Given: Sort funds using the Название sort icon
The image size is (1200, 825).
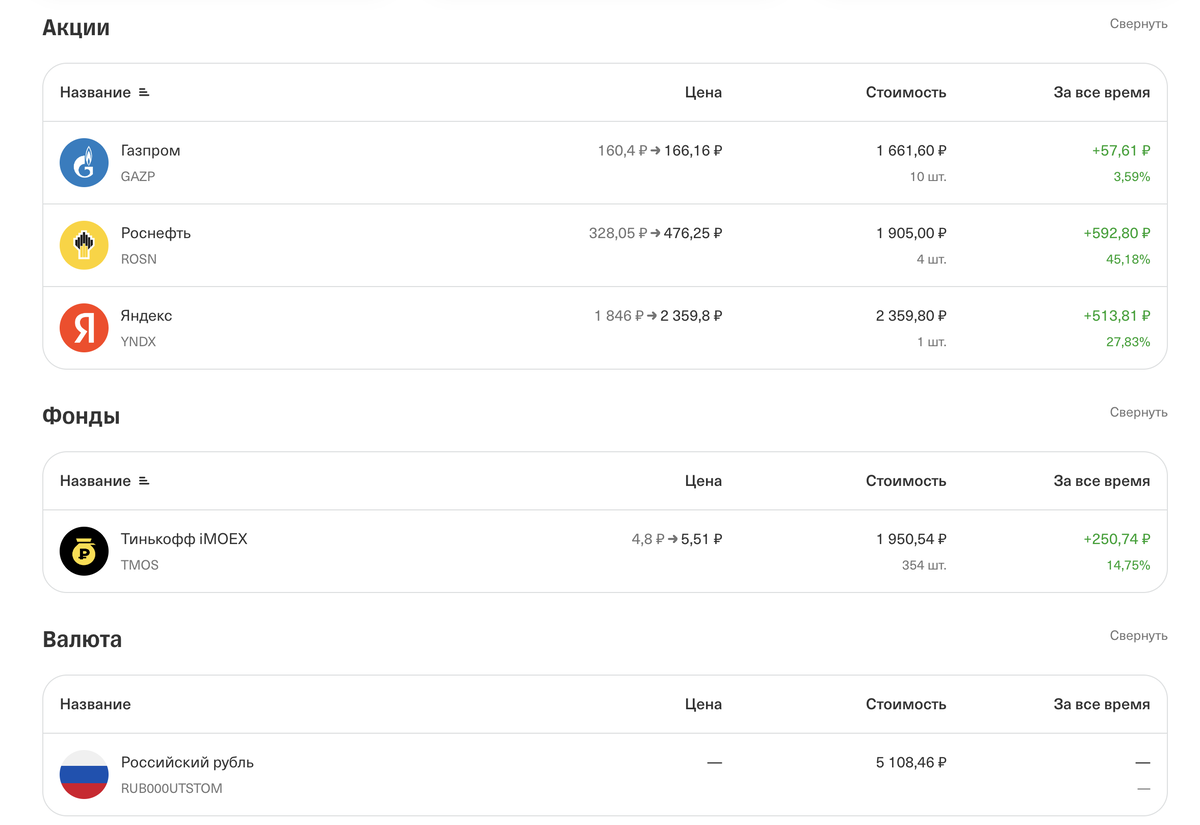Looking at the screenshot, I should (x=144, y=481).
